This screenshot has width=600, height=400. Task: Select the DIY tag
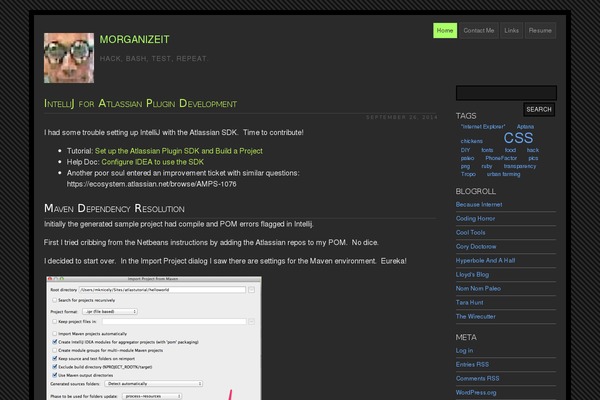point(465,150)
